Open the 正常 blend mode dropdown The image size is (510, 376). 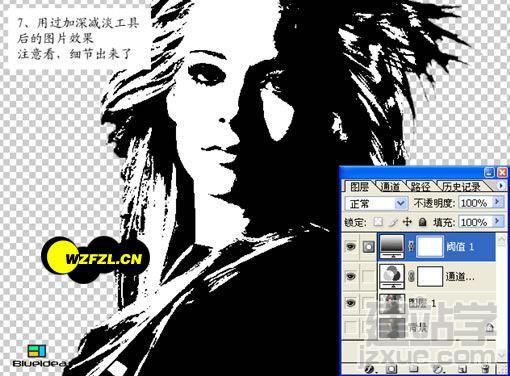(376, 203)
